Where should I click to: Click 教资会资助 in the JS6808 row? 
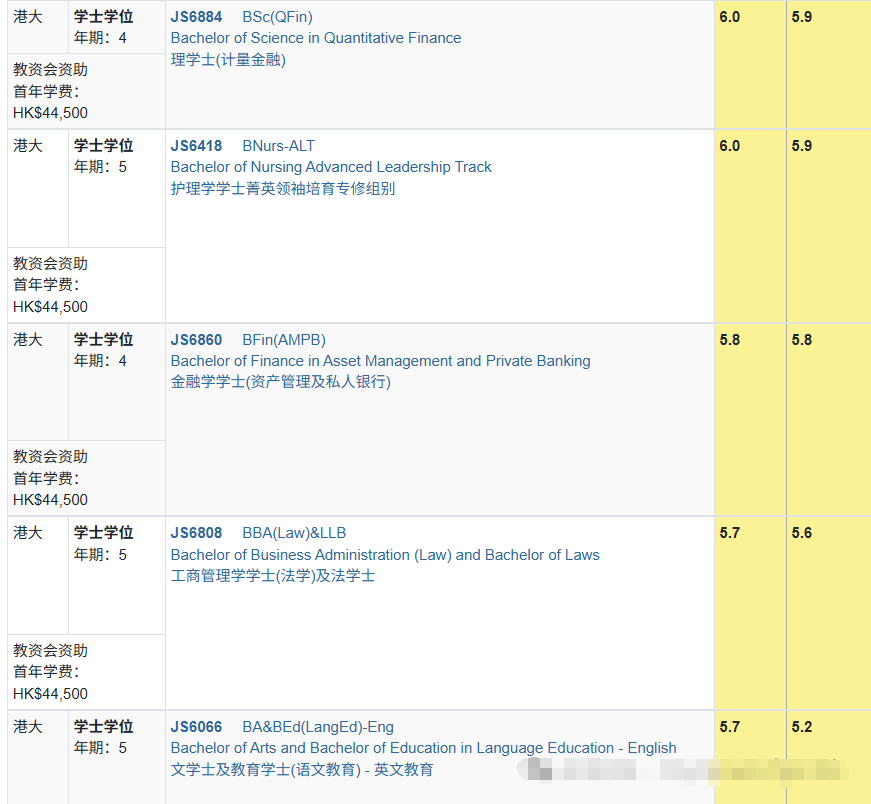(50, 651)
